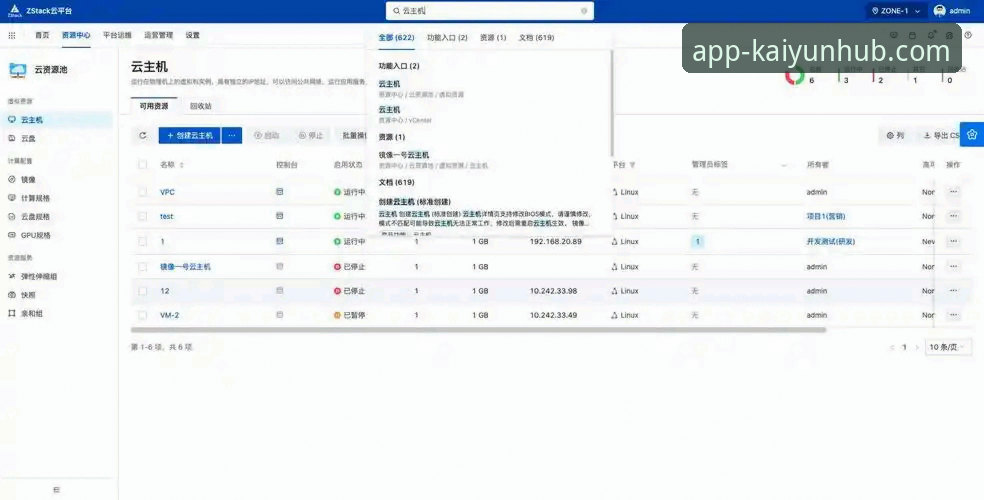Click the search magnifier icon
The width and height of the screenshot is (984, 500).
[396, 11]
